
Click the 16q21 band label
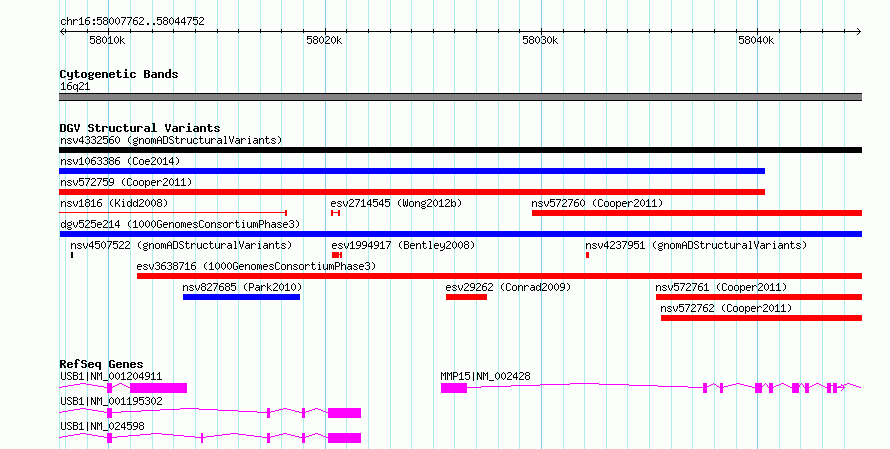pyautogui.click(x=75, y=86)
